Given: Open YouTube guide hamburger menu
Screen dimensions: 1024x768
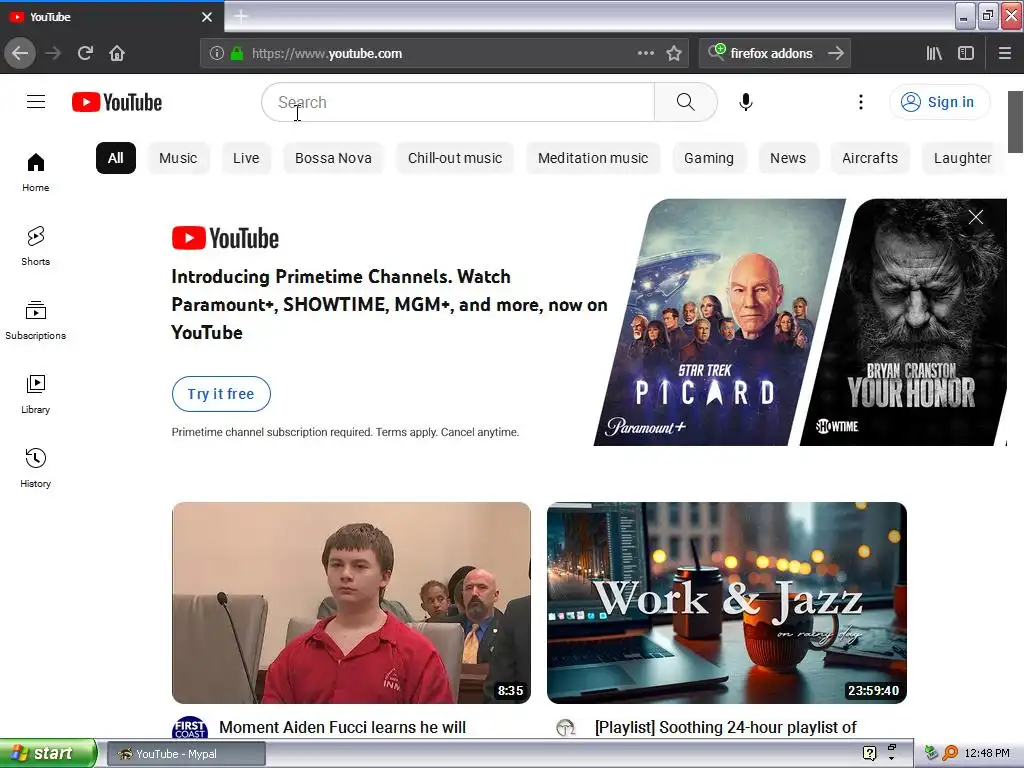Looking at the screenshot, I should 36,102.
